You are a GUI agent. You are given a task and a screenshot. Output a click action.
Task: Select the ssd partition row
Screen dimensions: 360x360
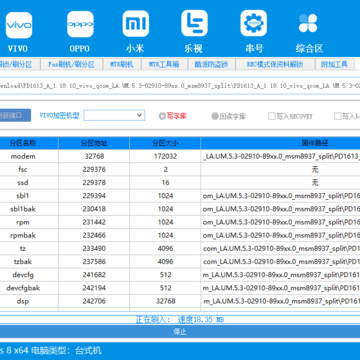(180, 182)
